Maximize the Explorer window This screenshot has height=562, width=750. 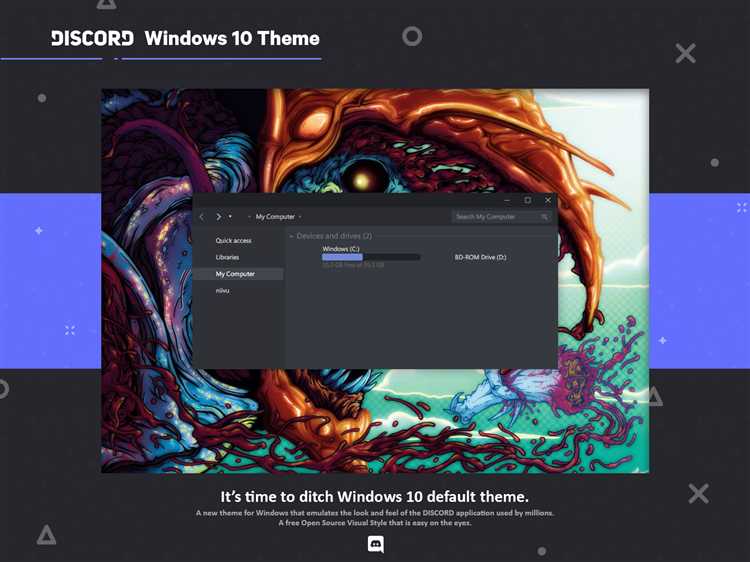click(x=528, y=200)
